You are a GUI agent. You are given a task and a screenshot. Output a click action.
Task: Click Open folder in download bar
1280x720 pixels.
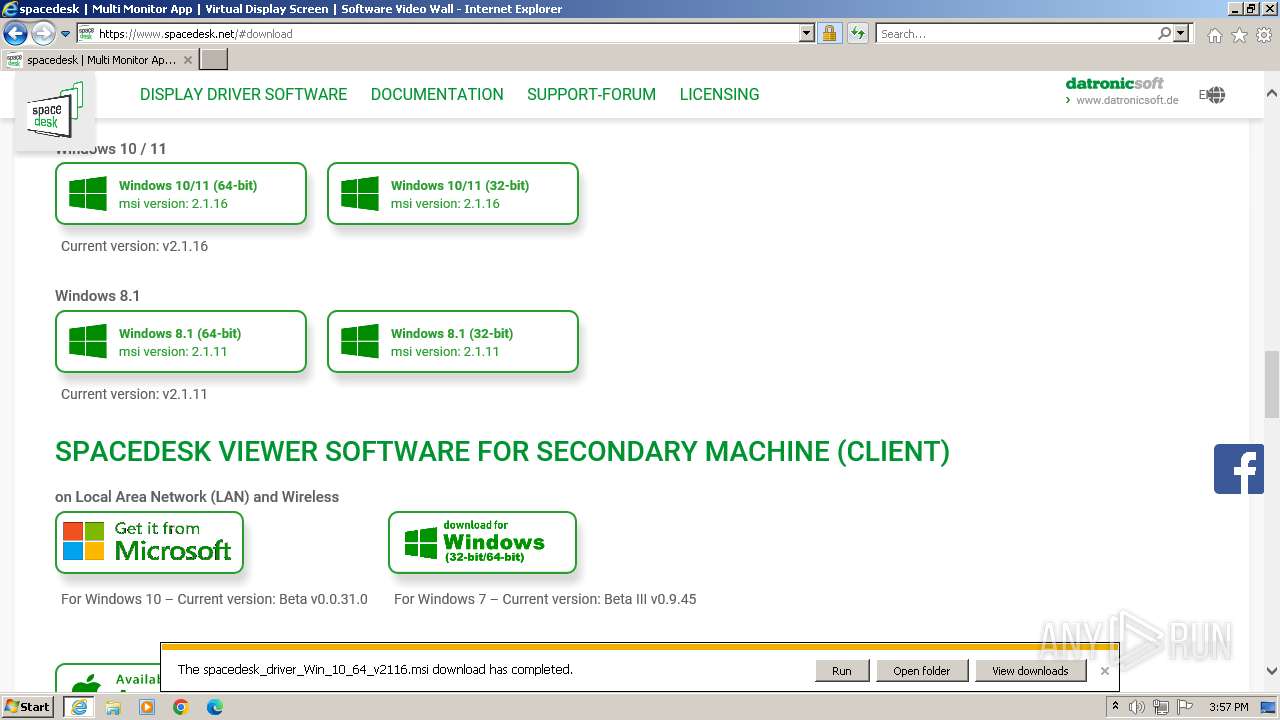(922, 671)
